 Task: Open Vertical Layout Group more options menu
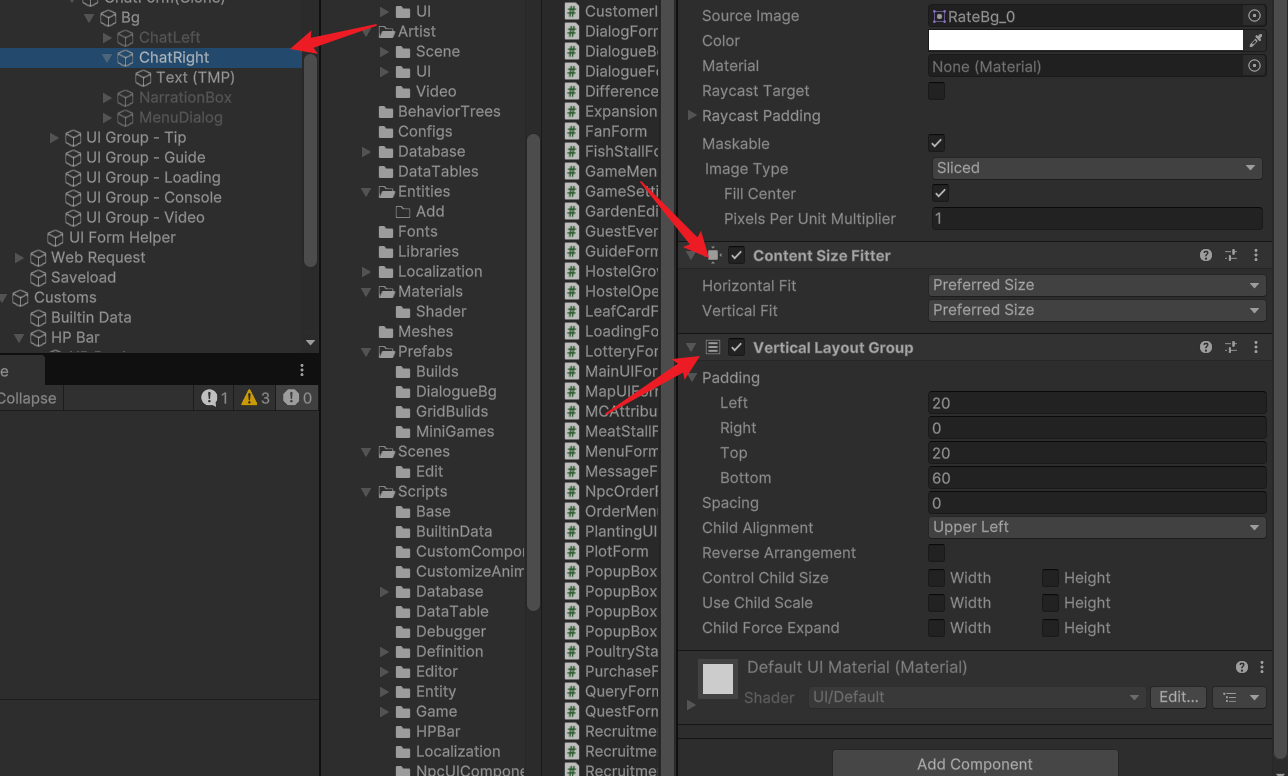click(x=1256, y=348)
